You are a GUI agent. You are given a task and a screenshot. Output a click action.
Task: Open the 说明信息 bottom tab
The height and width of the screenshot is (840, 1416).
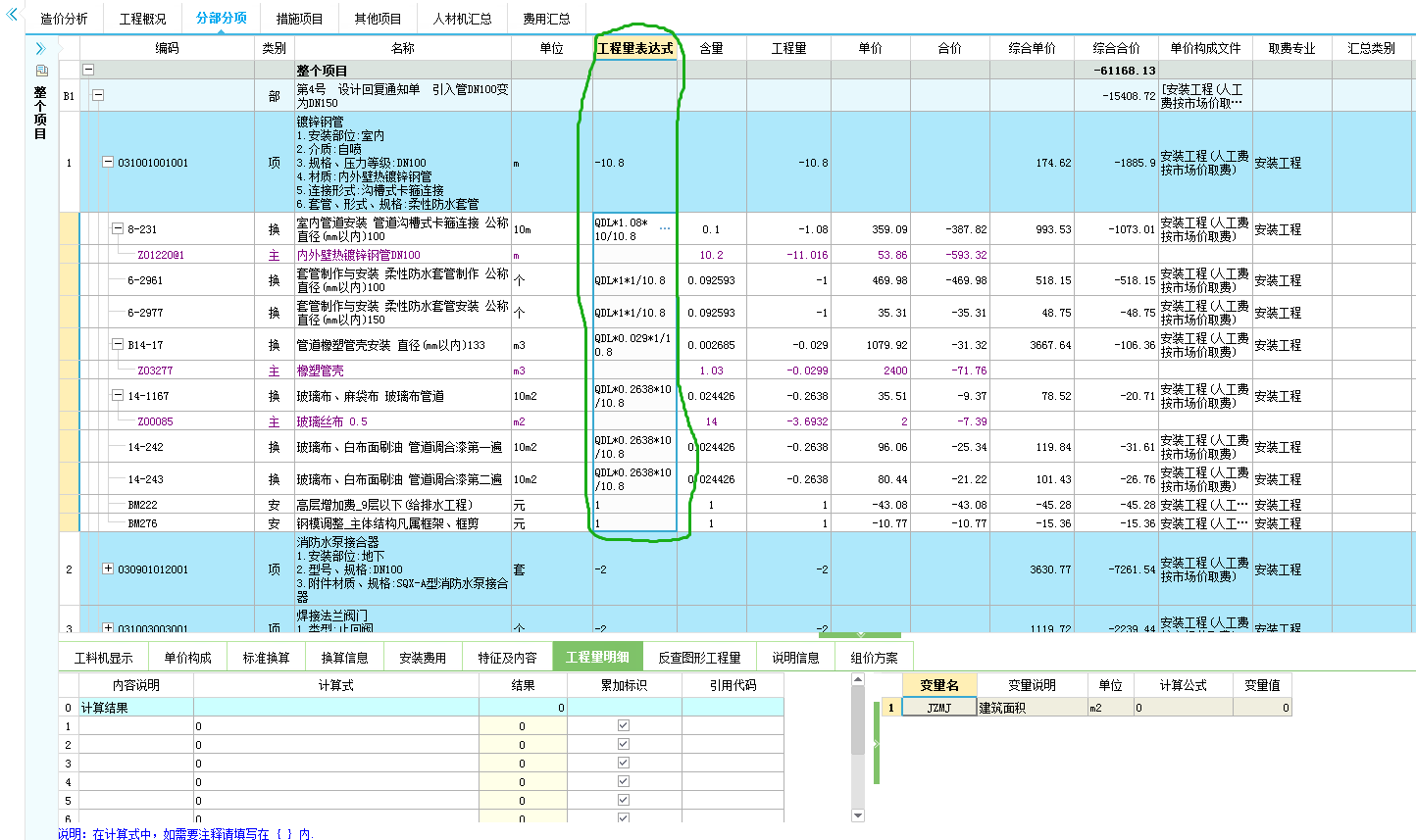[795, 658]
